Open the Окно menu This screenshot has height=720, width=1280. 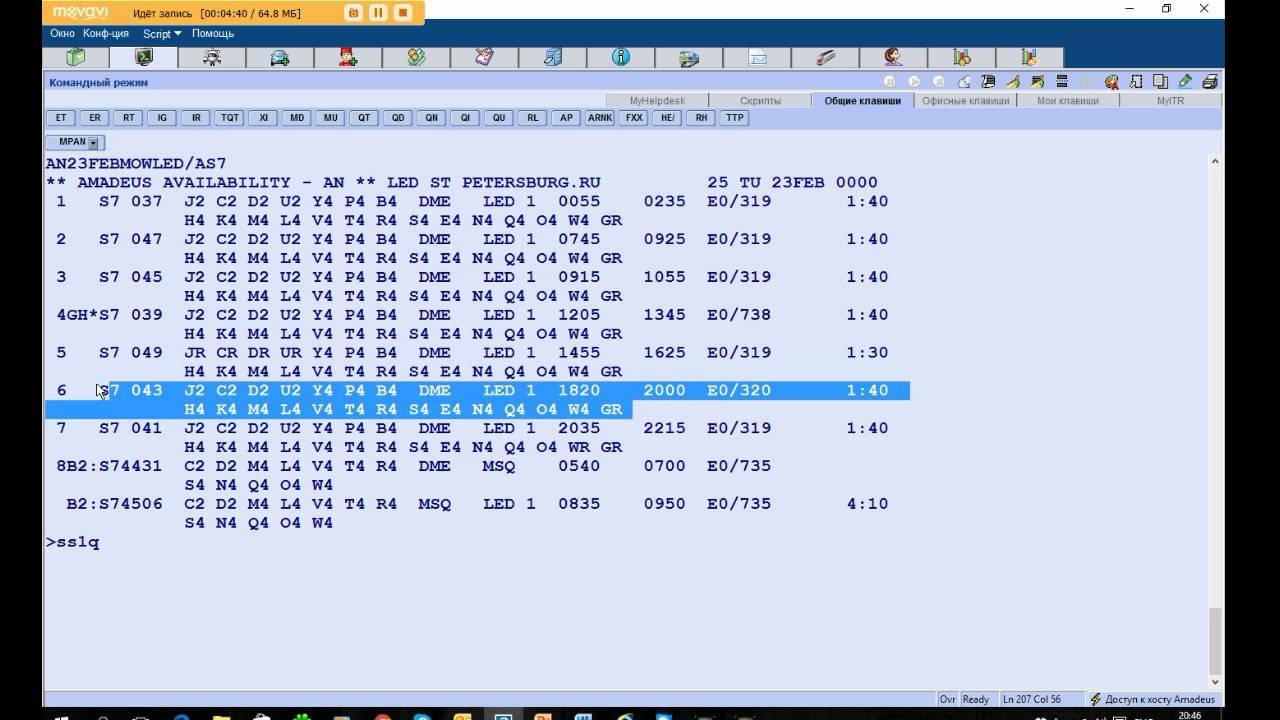pyautogui.click(x=63, y=34)
